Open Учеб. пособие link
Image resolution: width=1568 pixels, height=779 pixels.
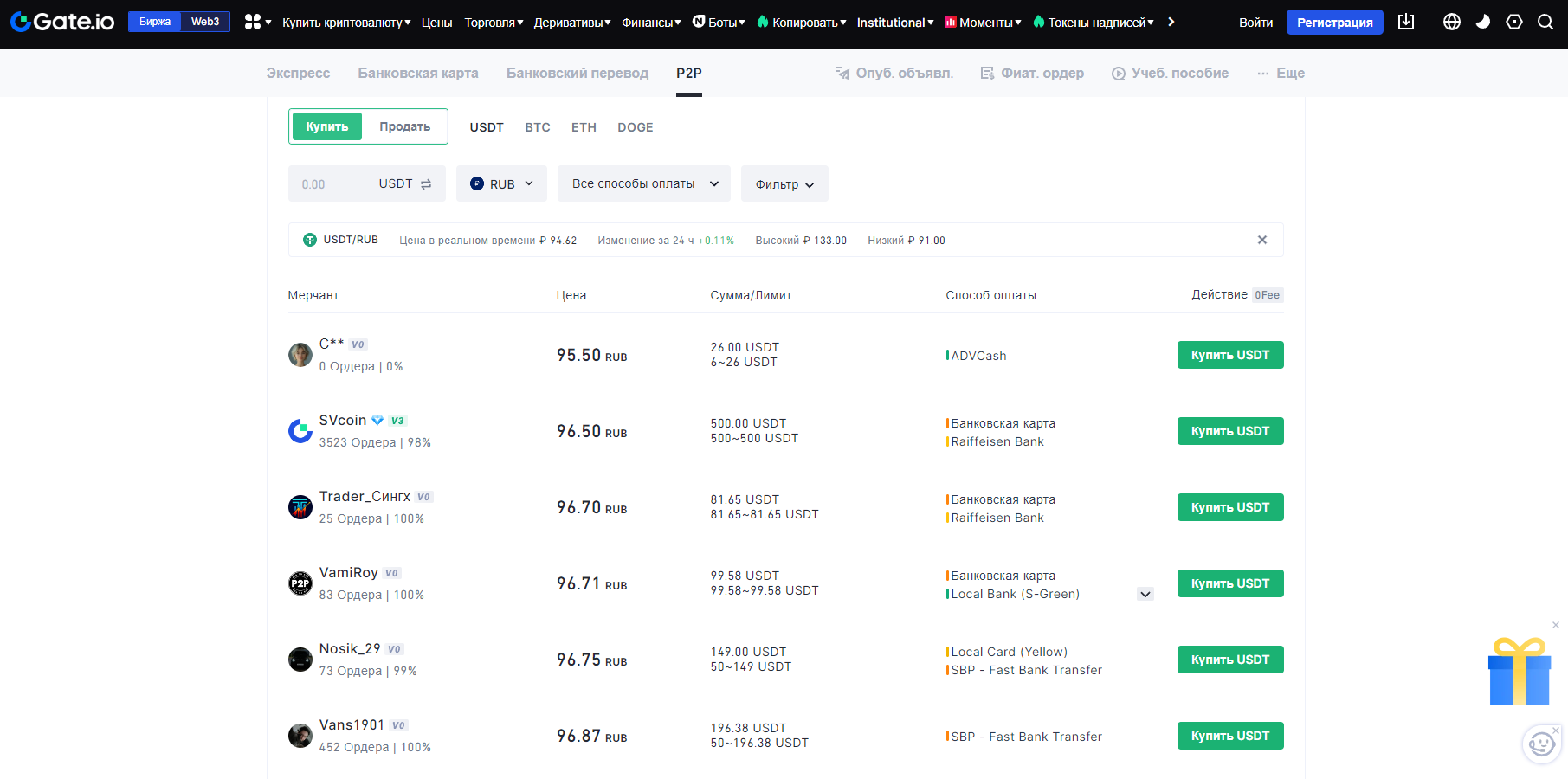click(x=1170, y=73)
